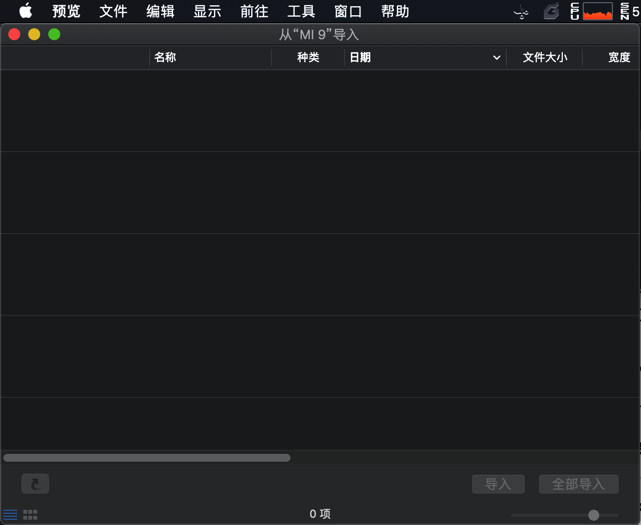Sort by 日期 column chevron
641x525 pixels.
point(496,58)
